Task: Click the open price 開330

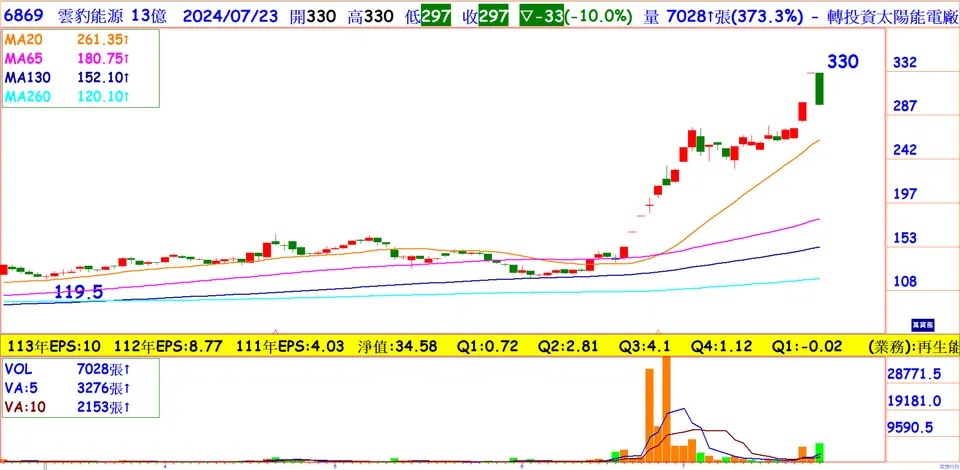Action: (312, 15)
